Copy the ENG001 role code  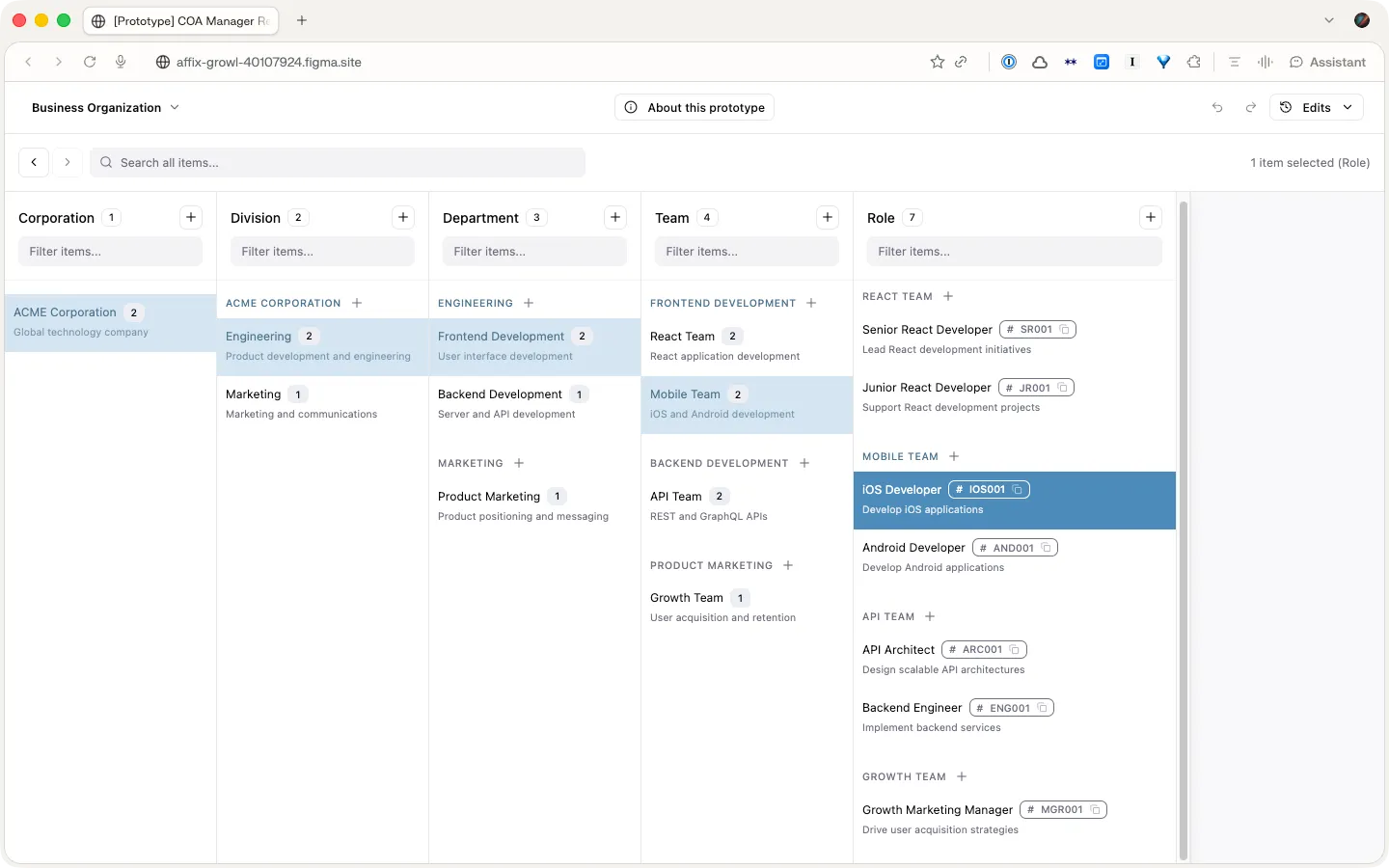(1043, 708)
